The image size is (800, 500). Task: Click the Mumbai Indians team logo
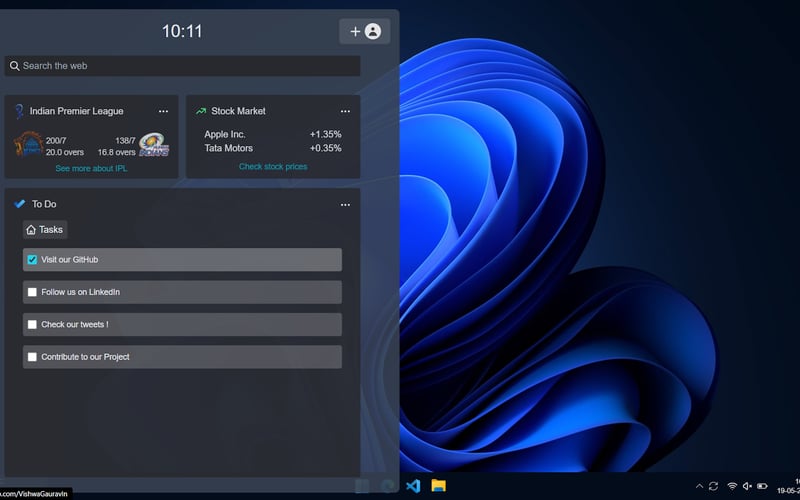click(154, 144)
